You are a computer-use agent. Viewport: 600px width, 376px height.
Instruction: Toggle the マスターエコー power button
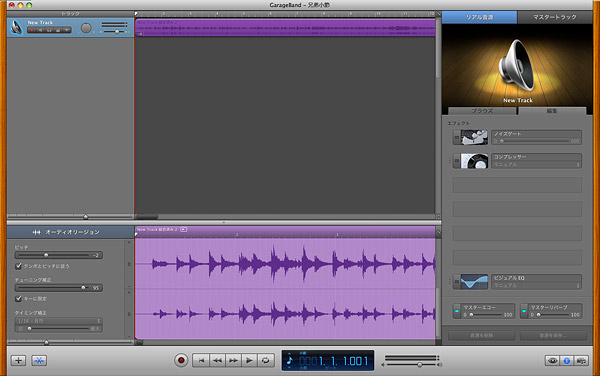coord(457,311)
